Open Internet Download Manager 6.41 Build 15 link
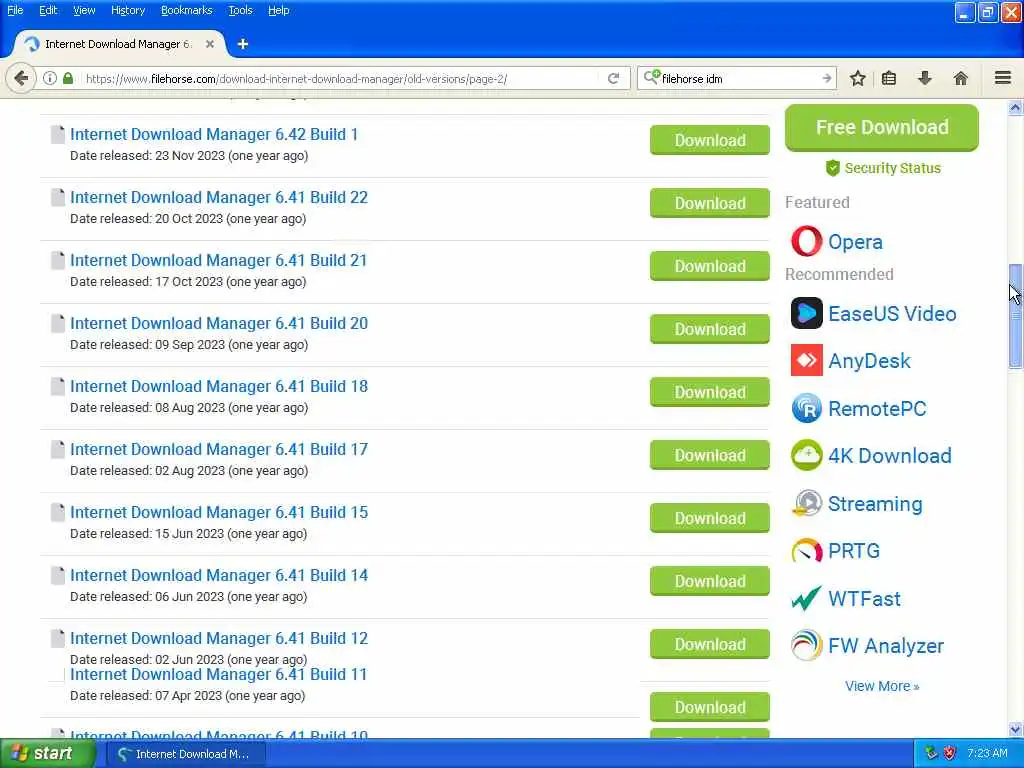This screenshot has height=768, width=1024. pos(219,512)
